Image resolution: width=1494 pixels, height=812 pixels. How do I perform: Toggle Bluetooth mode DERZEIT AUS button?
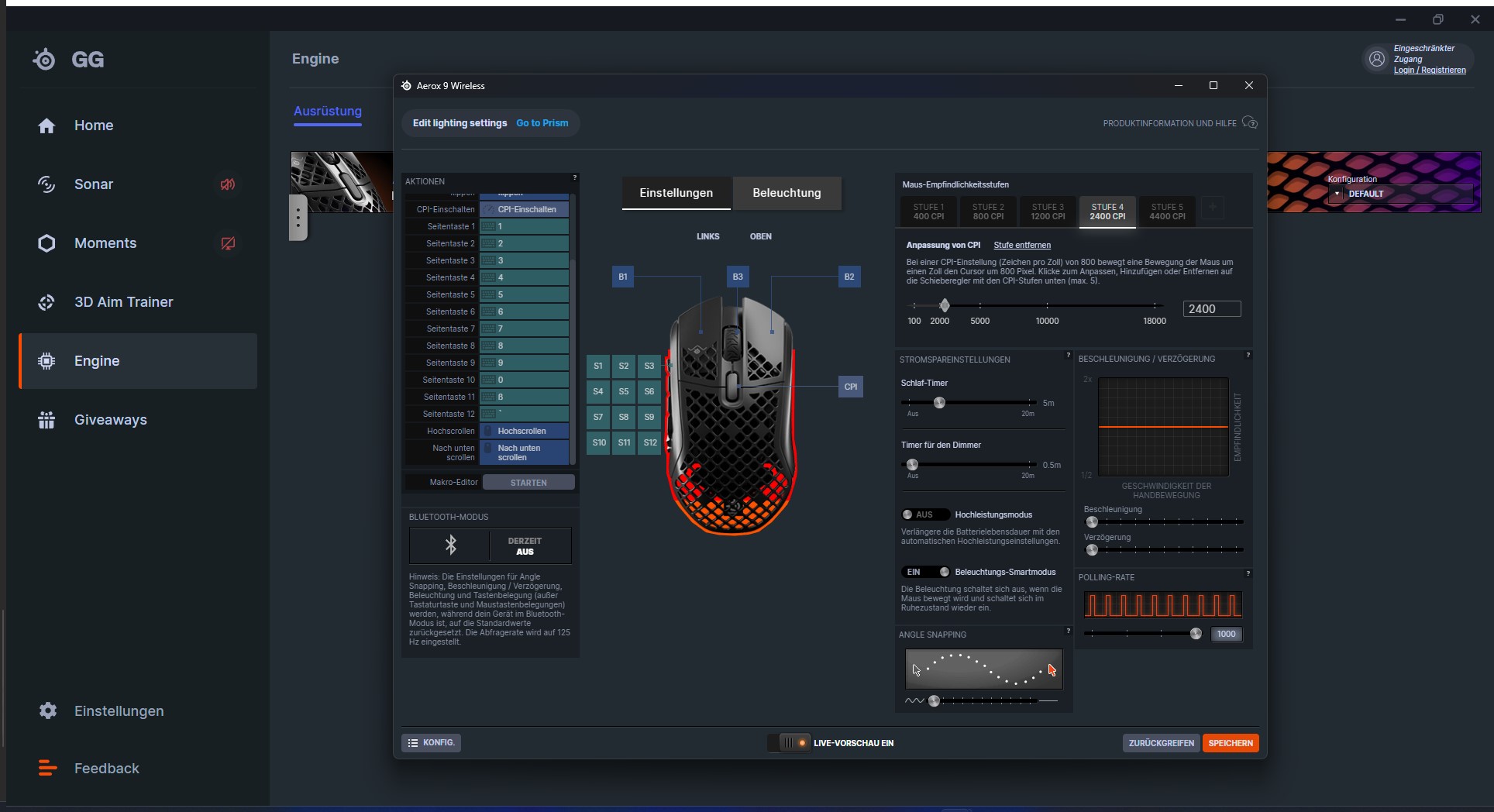(x=525, y=546)
